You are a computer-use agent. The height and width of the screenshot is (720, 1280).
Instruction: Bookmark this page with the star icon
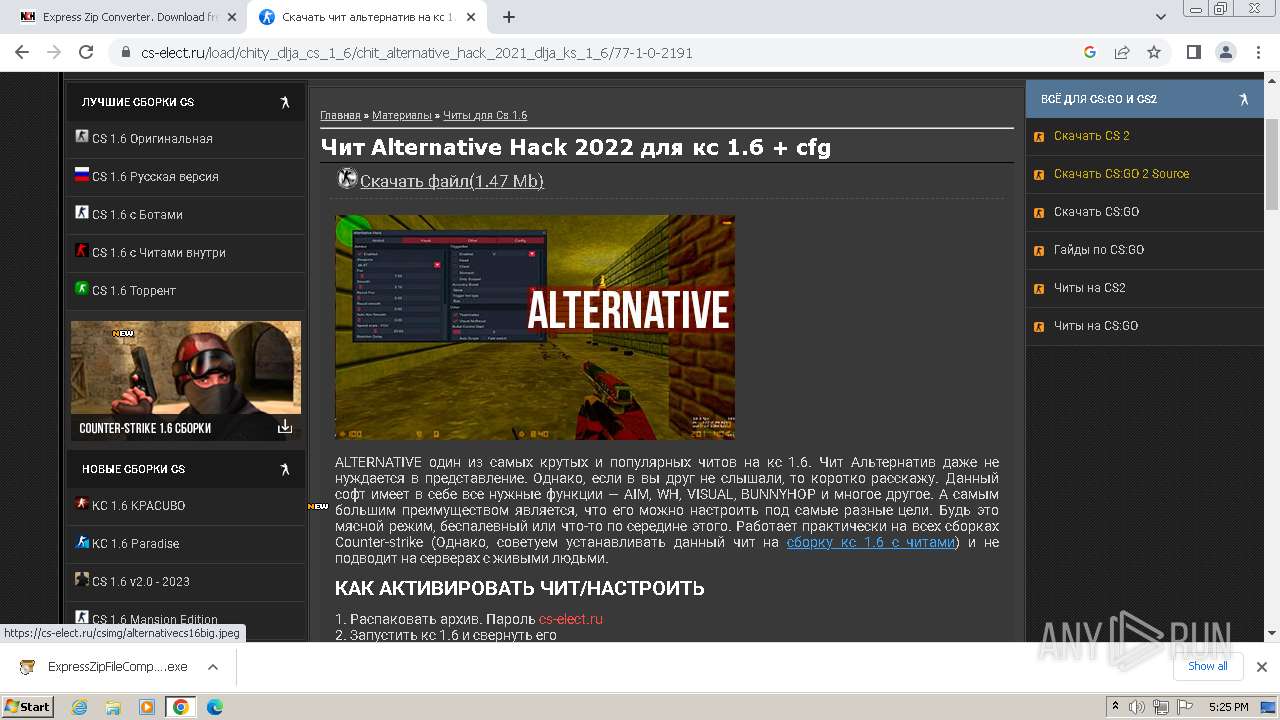click(x=1154, y=52)
